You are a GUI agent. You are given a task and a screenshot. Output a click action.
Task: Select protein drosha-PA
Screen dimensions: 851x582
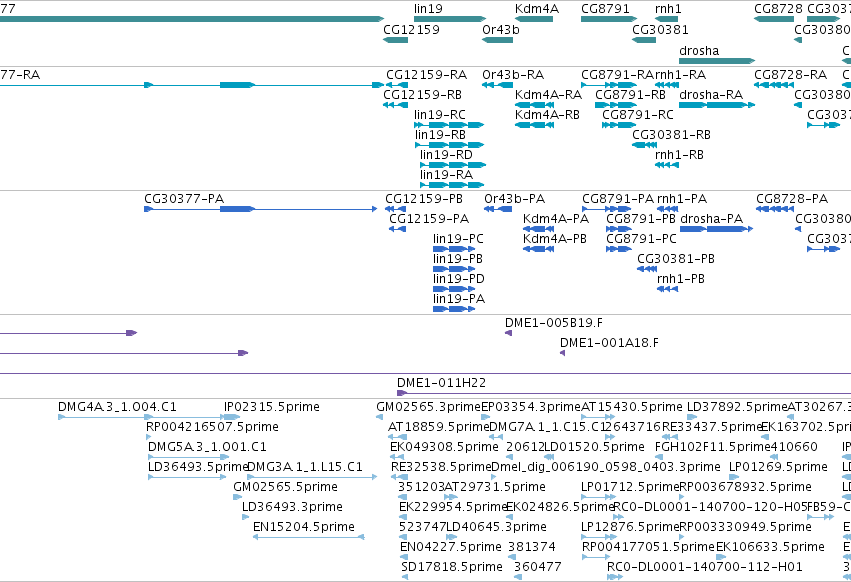[716, 229]
